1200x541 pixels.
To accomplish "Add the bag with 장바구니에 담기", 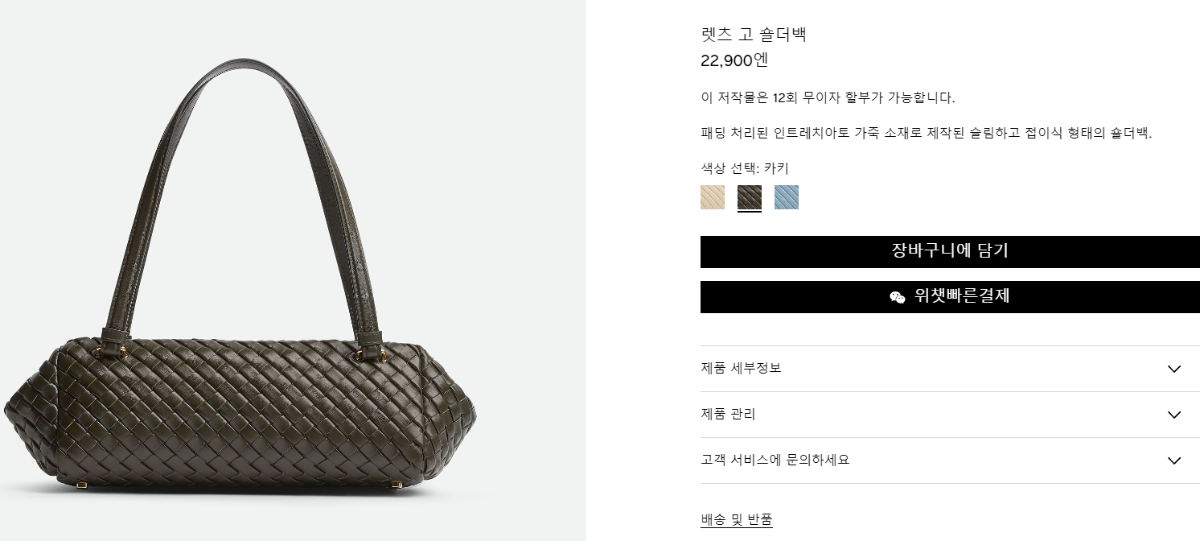I will pos(950,252).
